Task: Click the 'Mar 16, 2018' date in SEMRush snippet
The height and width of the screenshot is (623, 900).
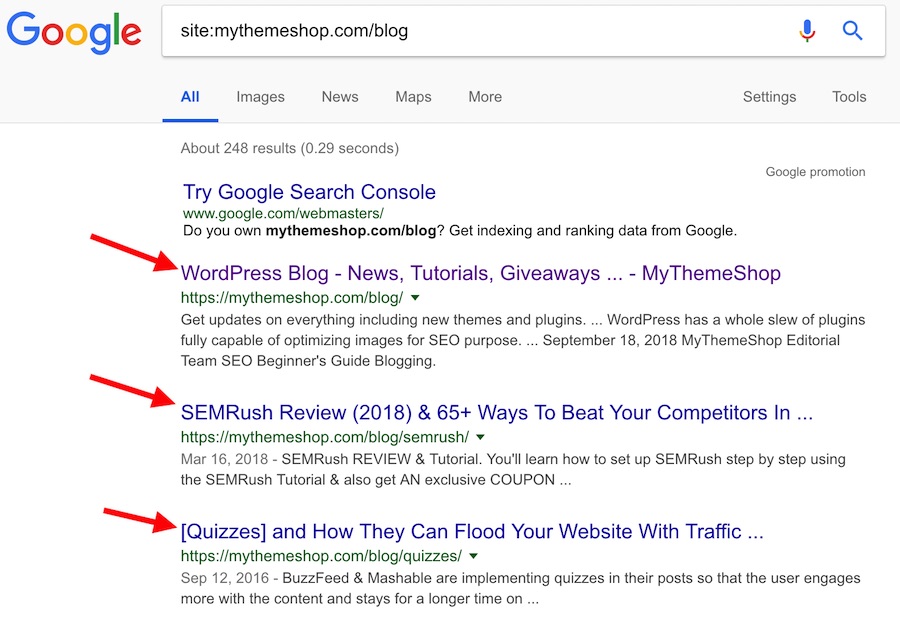Action: [224, 459]
